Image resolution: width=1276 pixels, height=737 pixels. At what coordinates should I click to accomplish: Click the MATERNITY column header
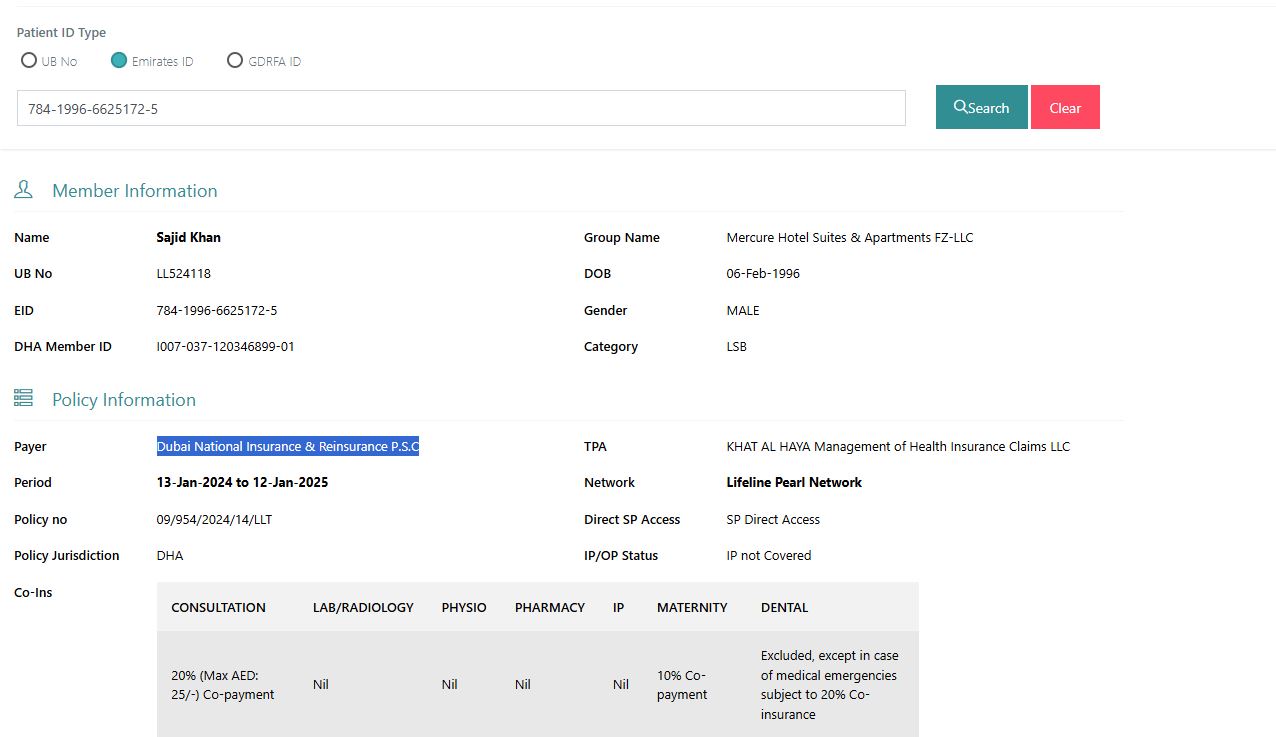[x=692, y=607]
